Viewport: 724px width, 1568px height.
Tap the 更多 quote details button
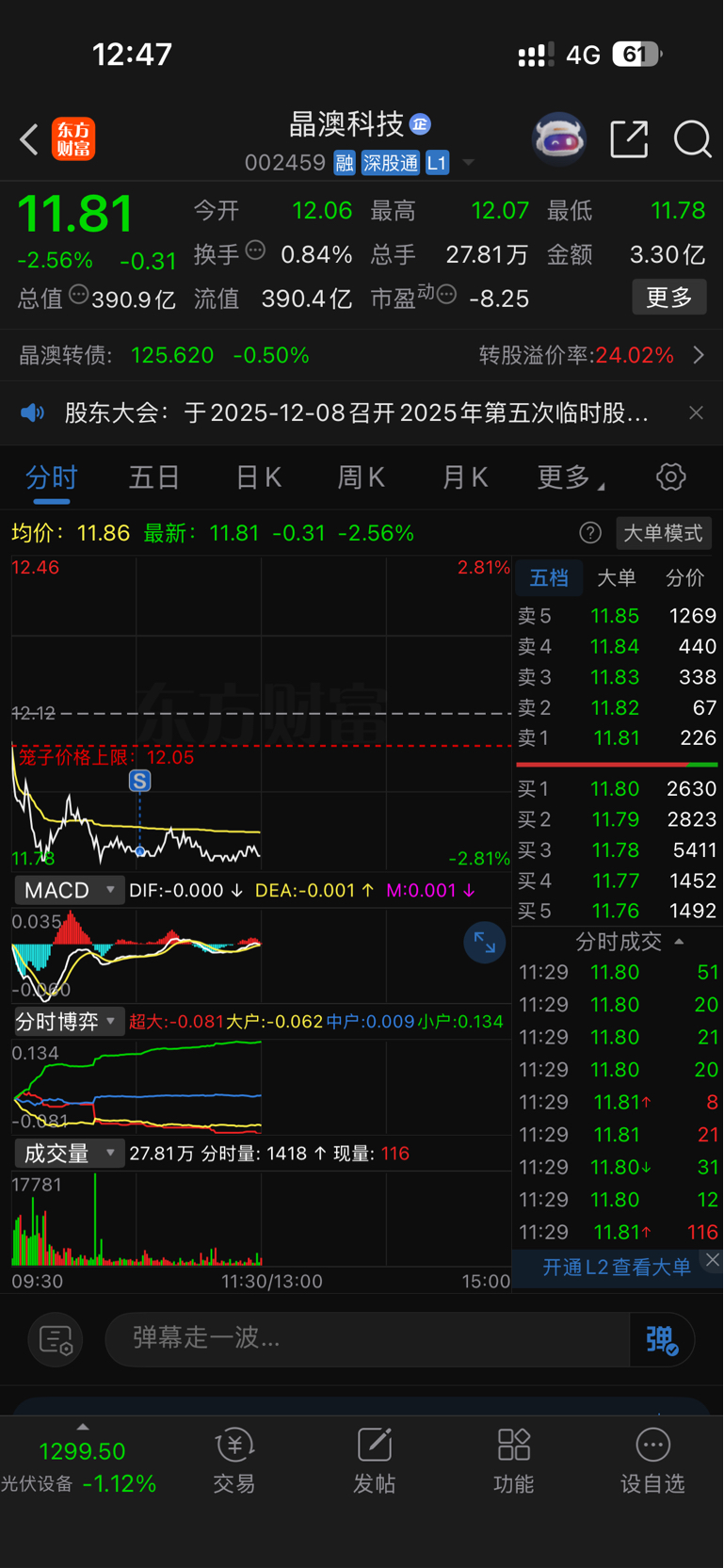pyautogui.click(x=669, y=298)
